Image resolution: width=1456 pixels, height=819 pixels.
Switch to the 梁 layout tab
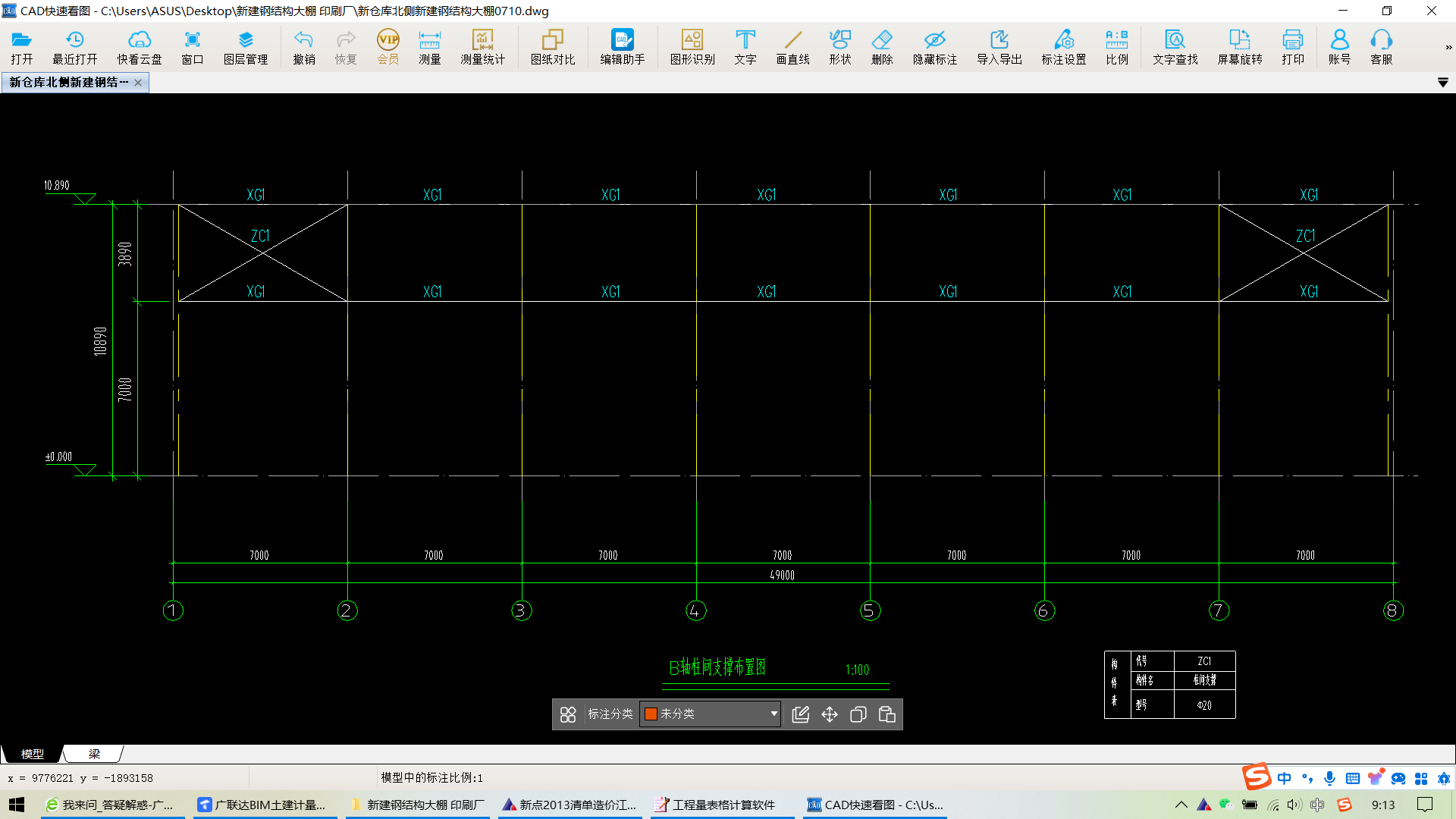coord(94,754)
